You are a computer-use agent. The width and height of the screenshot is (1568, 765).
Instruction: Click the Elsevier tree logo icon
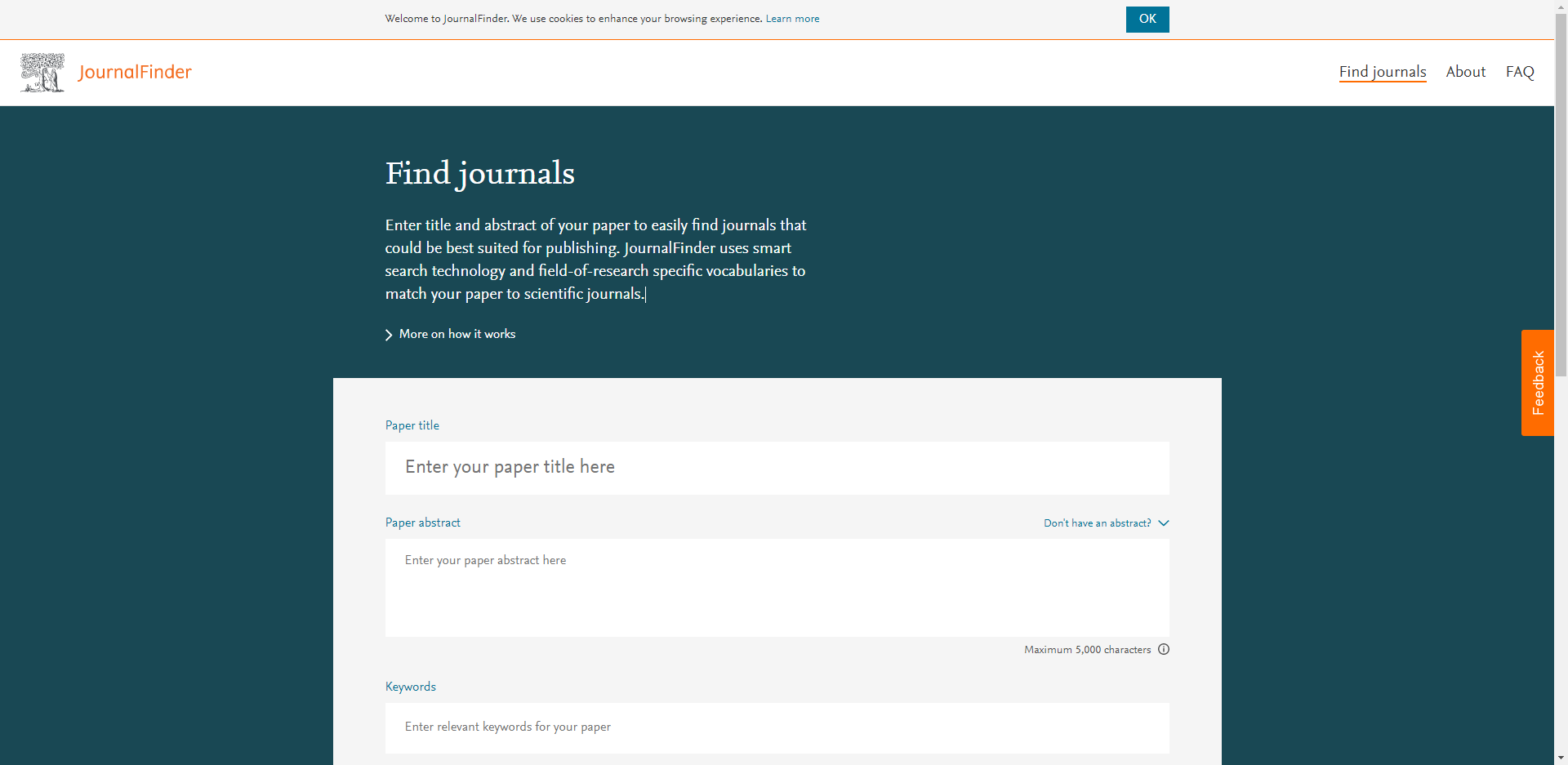pyautogui.click(x=42, y=73)
